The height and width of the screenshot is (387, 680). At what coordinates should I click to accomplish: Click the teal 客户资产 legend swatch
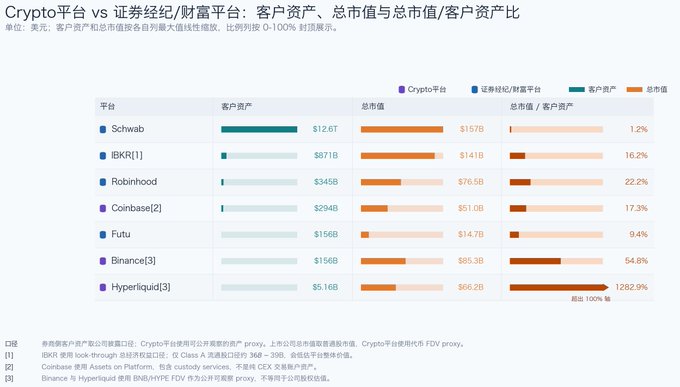click(577, 89)
